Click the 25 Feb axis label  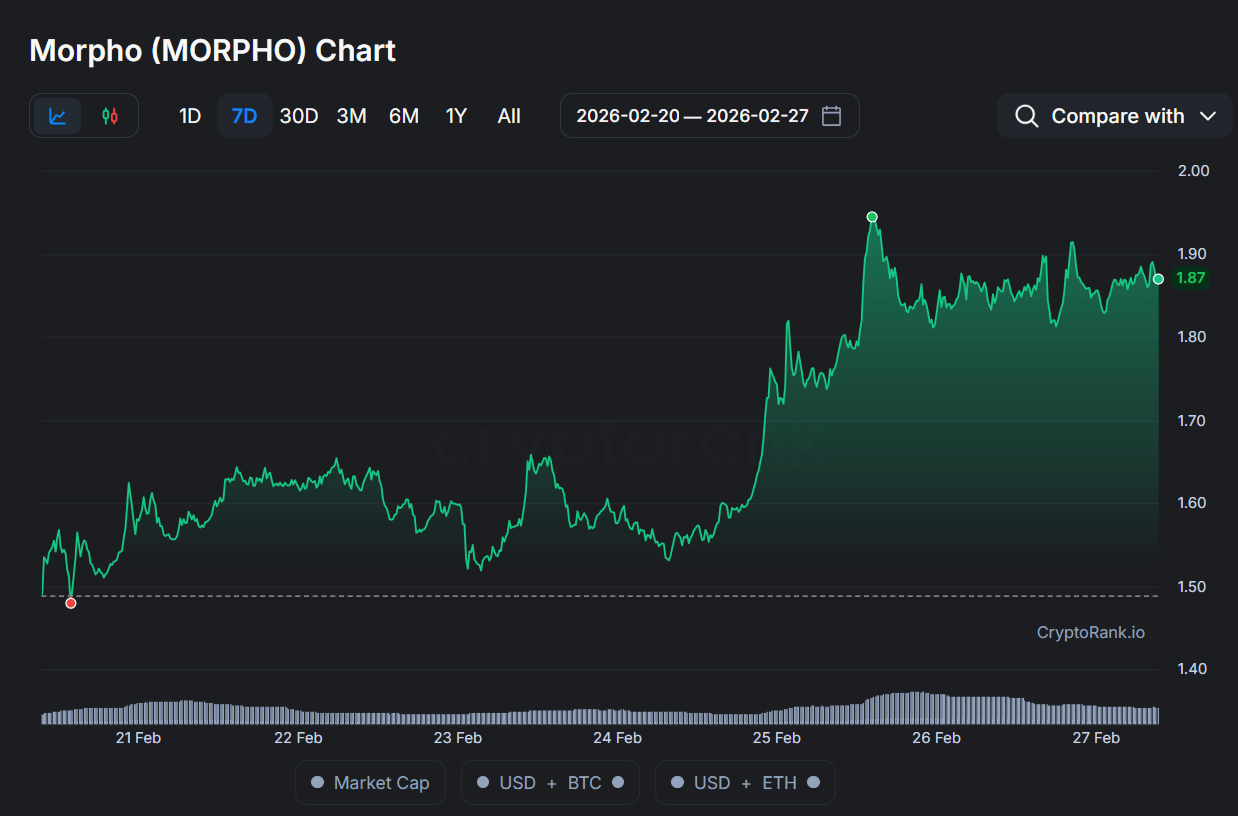pos(777,738)
